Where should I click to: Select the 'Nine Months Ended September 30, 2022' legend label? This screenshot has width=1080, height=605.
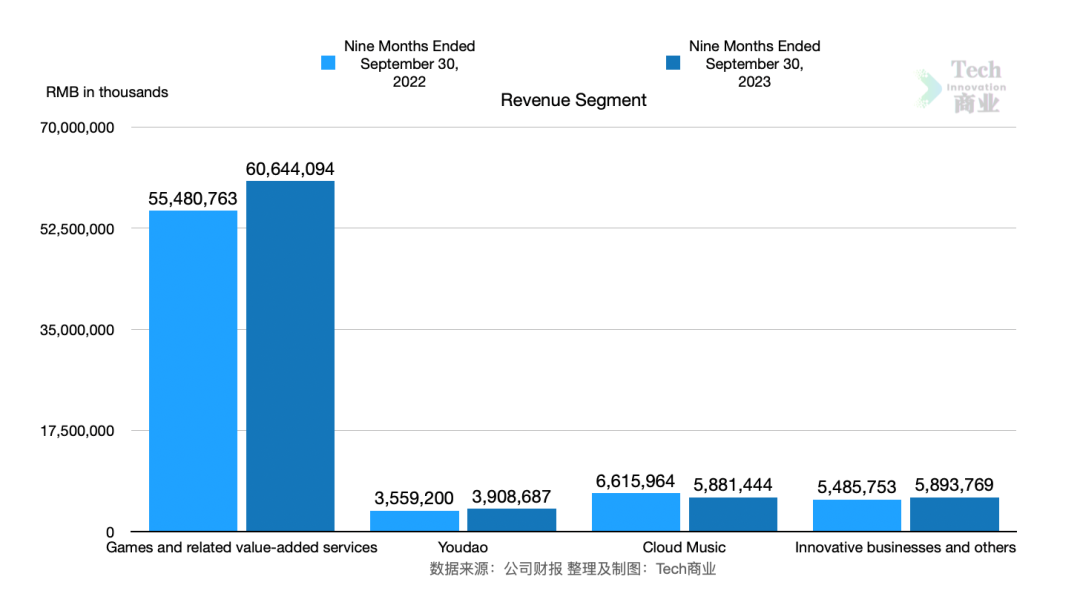[409, 64]
